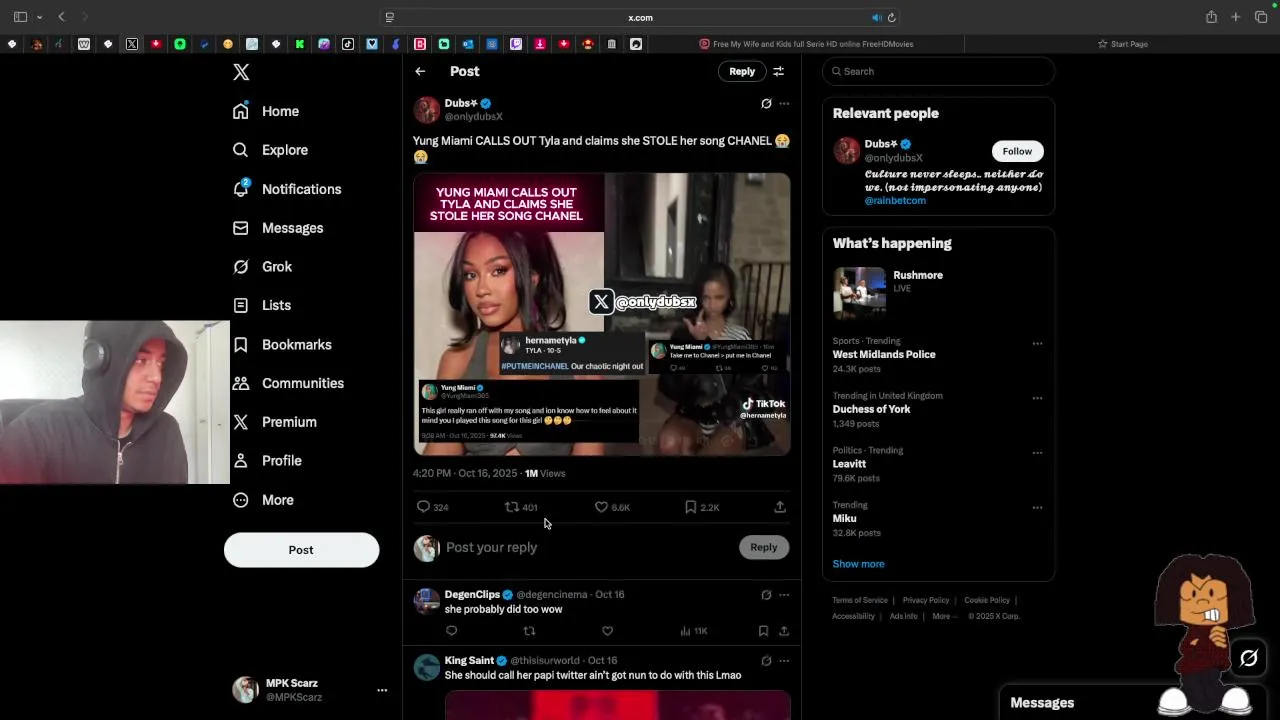The width and height of the screenshot is (1280, 720).
Task: Click the Search box
Action: click(938, 71)
